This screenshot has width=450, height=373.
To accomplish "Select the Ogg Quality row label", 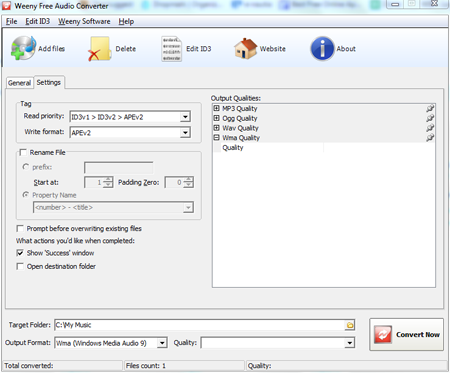I will (x=240, y=118).
